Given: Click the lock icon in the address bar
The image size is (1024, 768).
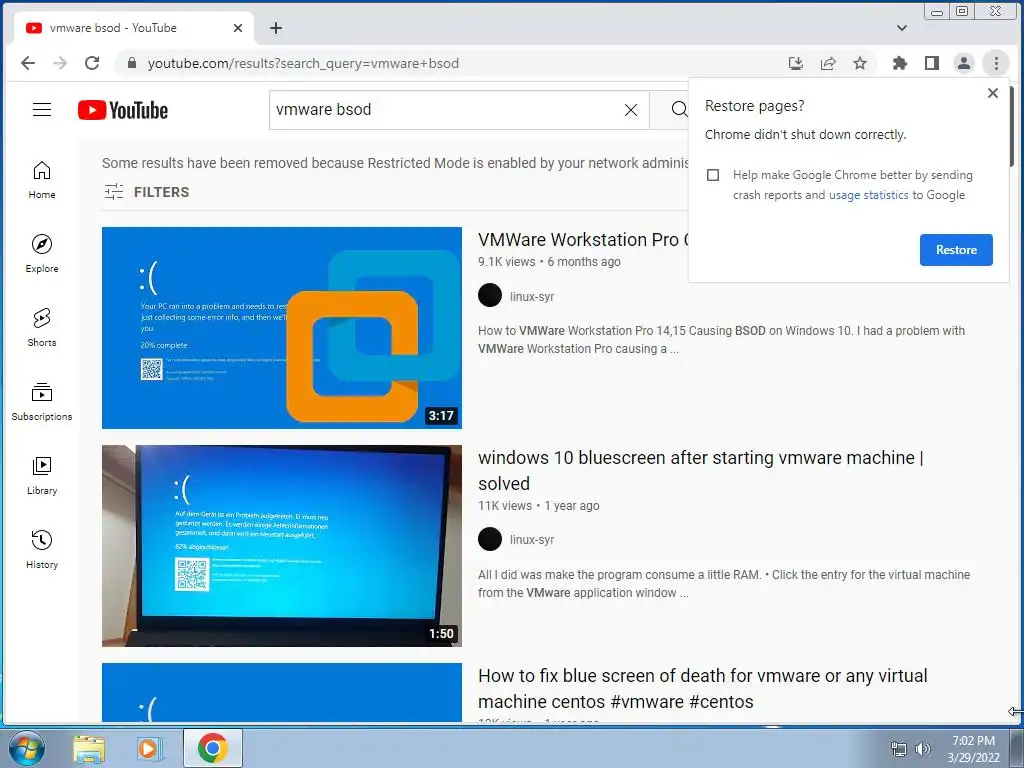Looking at the screenshot, I should point(132,63).
